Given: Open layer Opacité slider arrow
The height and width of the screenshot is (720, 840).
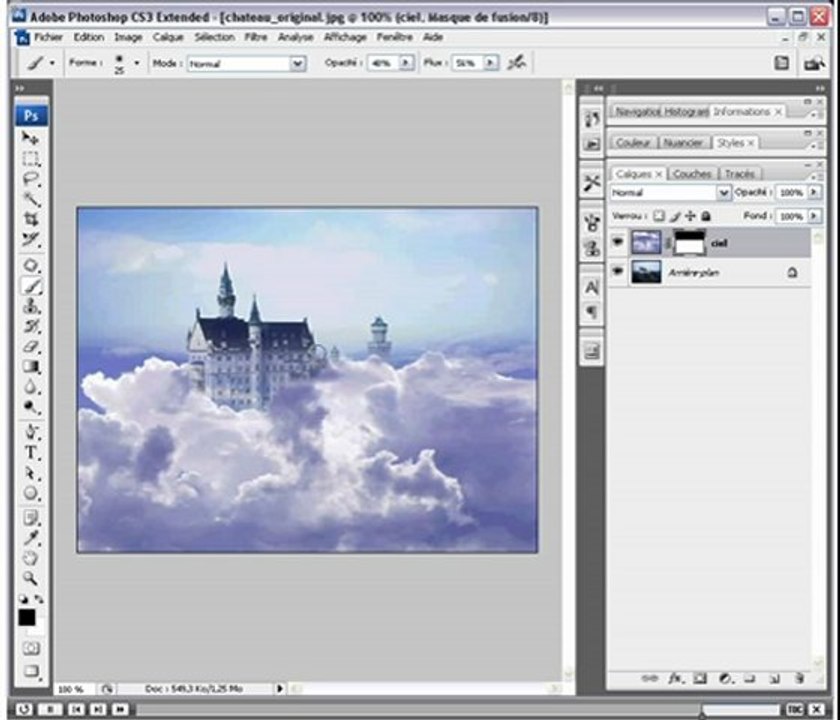Looking at the screenshot, I should (814, 192).
